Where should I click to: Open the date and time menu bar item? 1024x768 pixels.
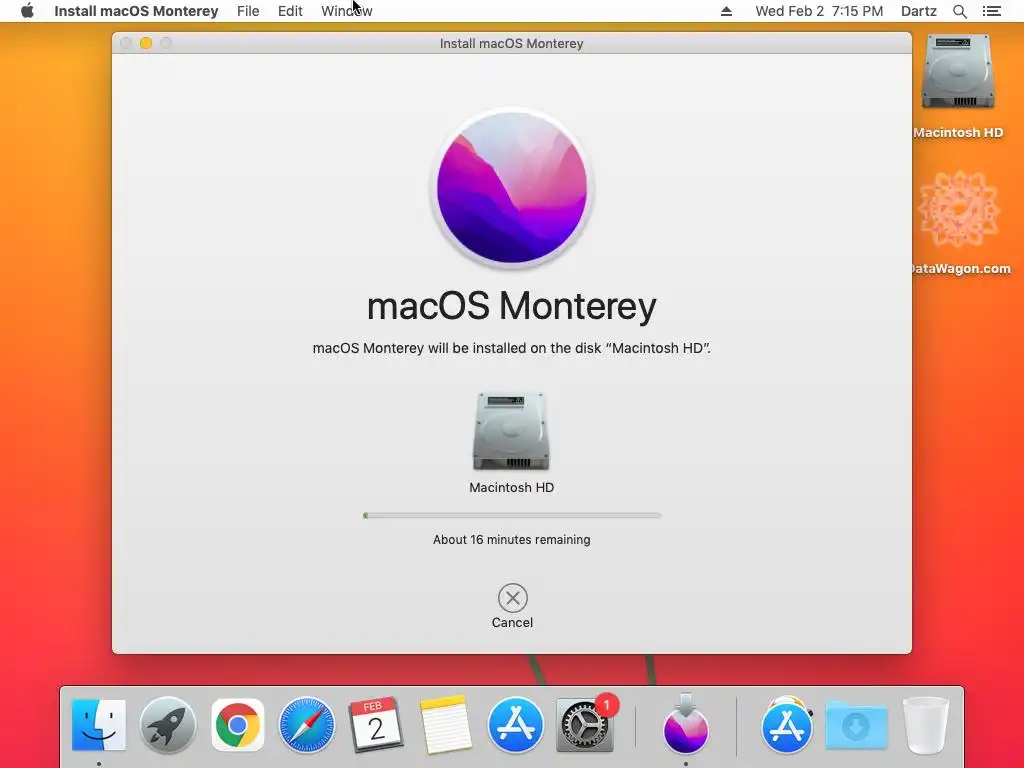819,11
